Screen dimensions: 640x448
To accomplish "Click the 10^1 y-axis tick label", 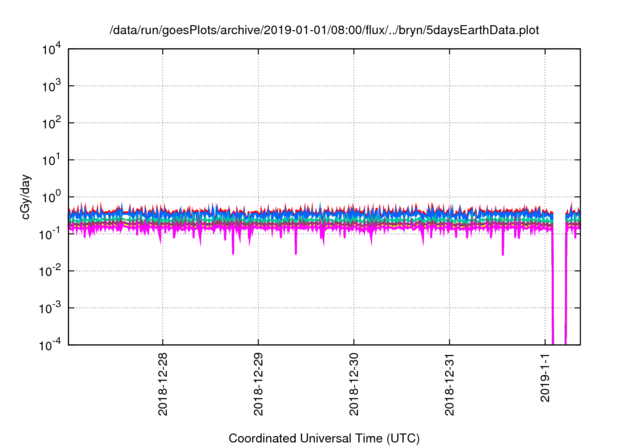I will click(51, 161).
